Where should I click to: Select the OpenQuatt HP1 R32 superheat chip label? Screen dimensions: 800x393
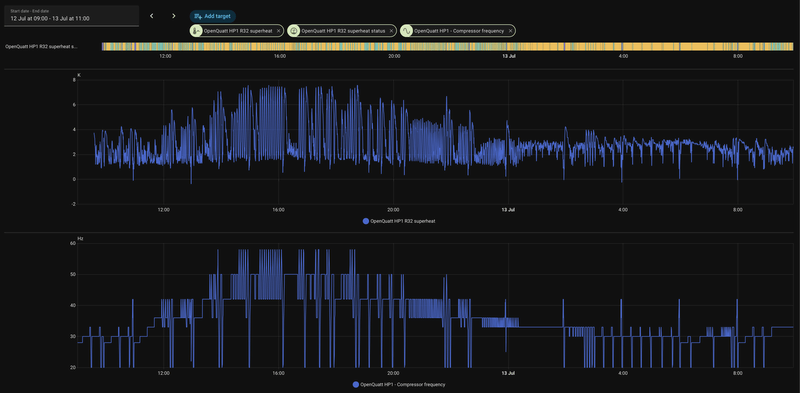click(x=238, y=31)
